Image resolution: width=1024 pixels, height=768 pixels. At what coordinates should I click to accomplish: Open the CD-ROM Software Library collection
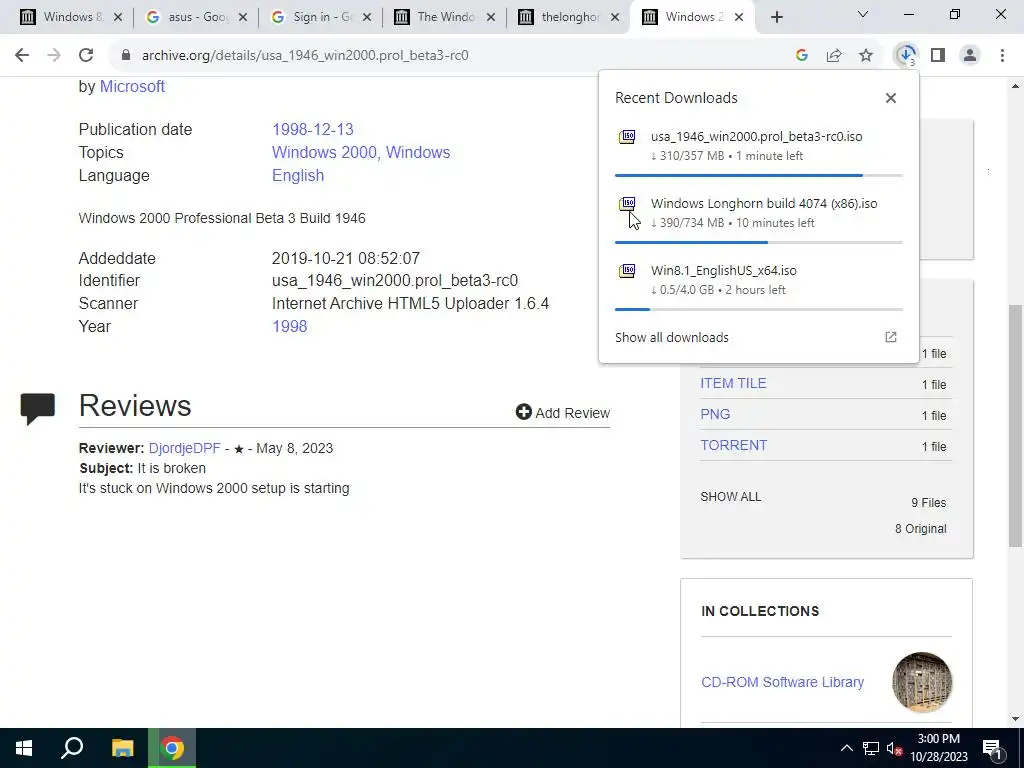coord(782,682)
